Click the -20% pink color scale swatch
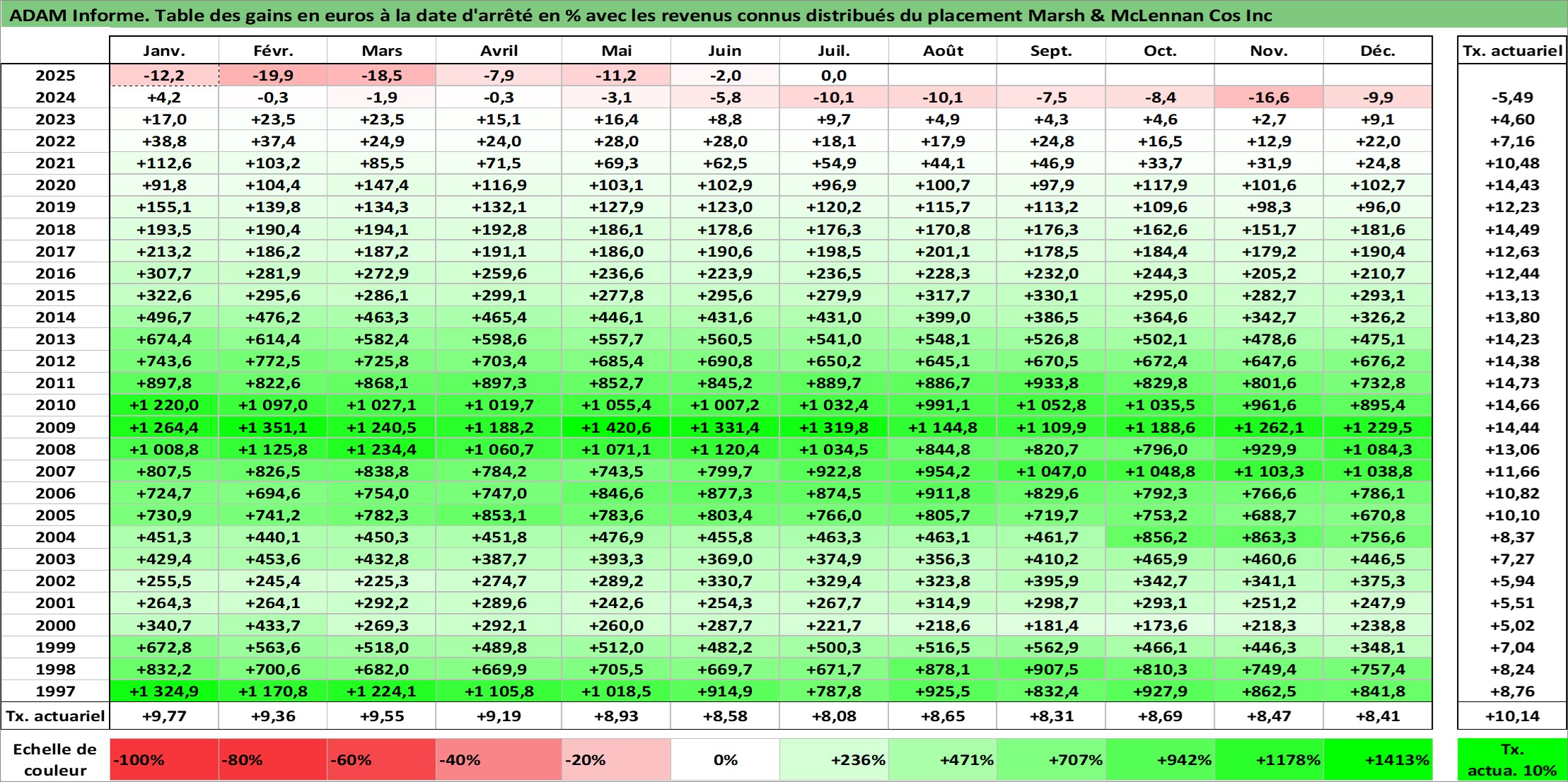 617,759
